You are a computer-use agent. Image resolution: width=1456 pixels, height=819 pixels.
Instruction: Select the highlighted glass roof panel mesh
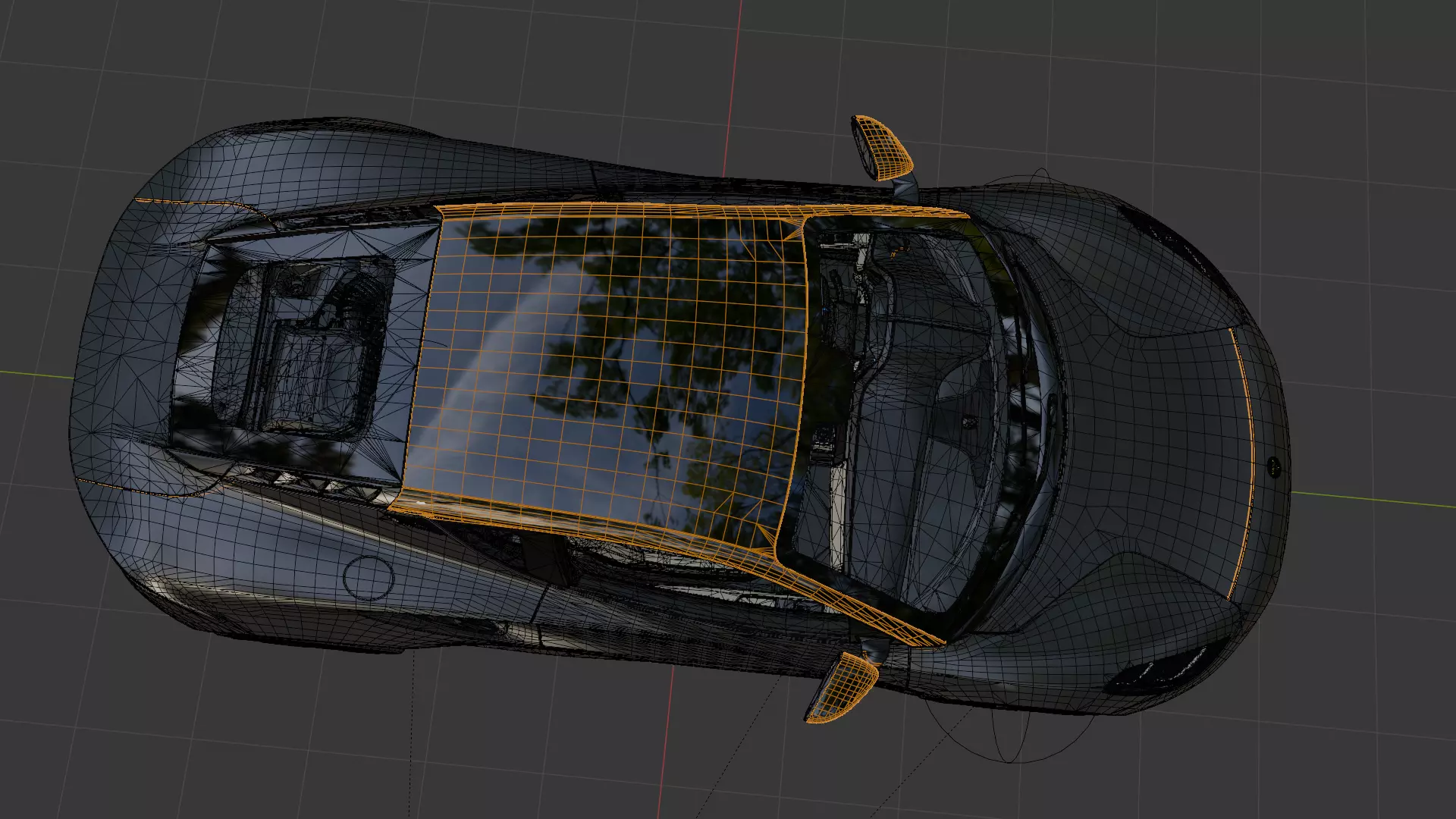(607, 372)
